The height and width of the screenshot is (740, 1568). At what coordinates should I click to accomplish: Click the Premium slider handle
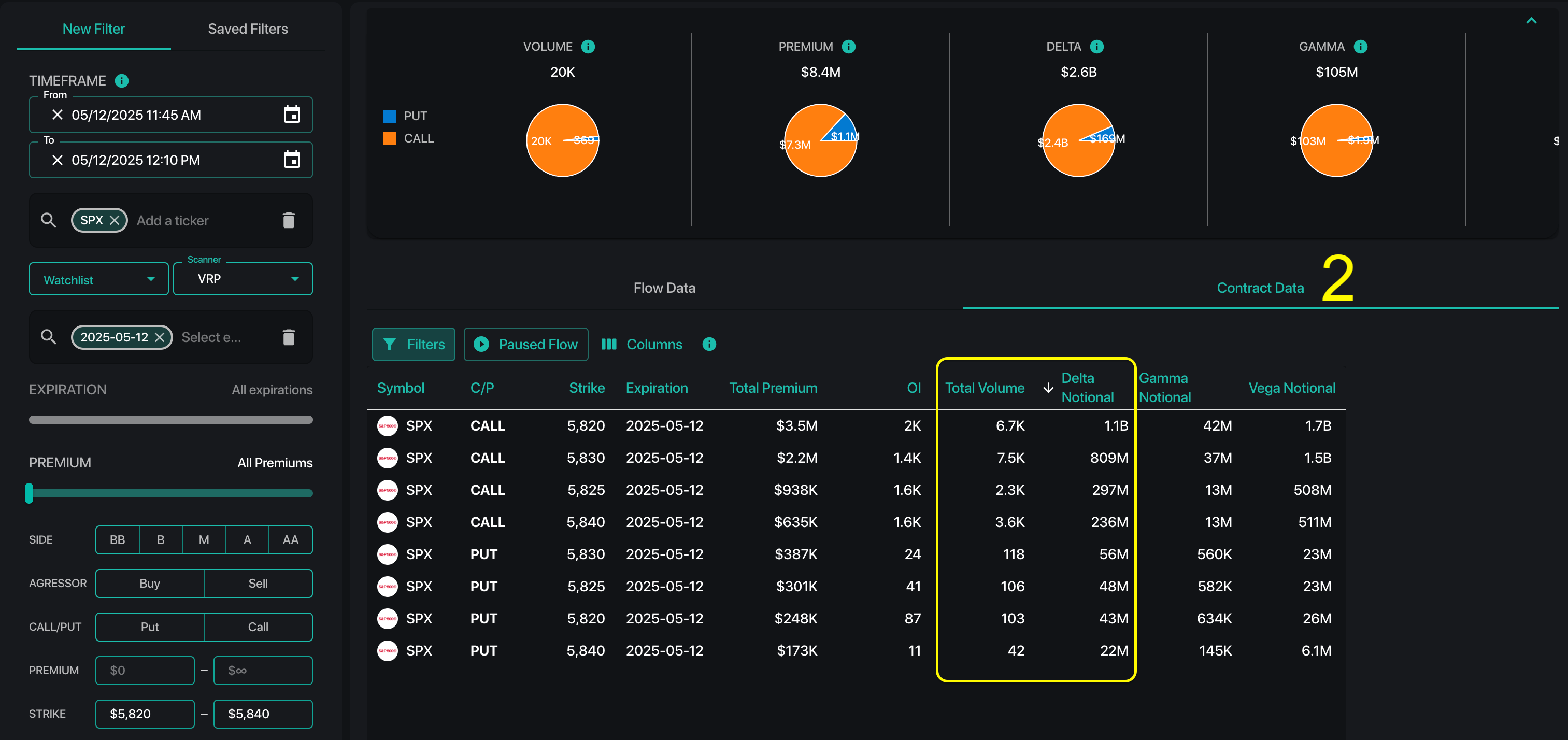(x=29, y=493)
